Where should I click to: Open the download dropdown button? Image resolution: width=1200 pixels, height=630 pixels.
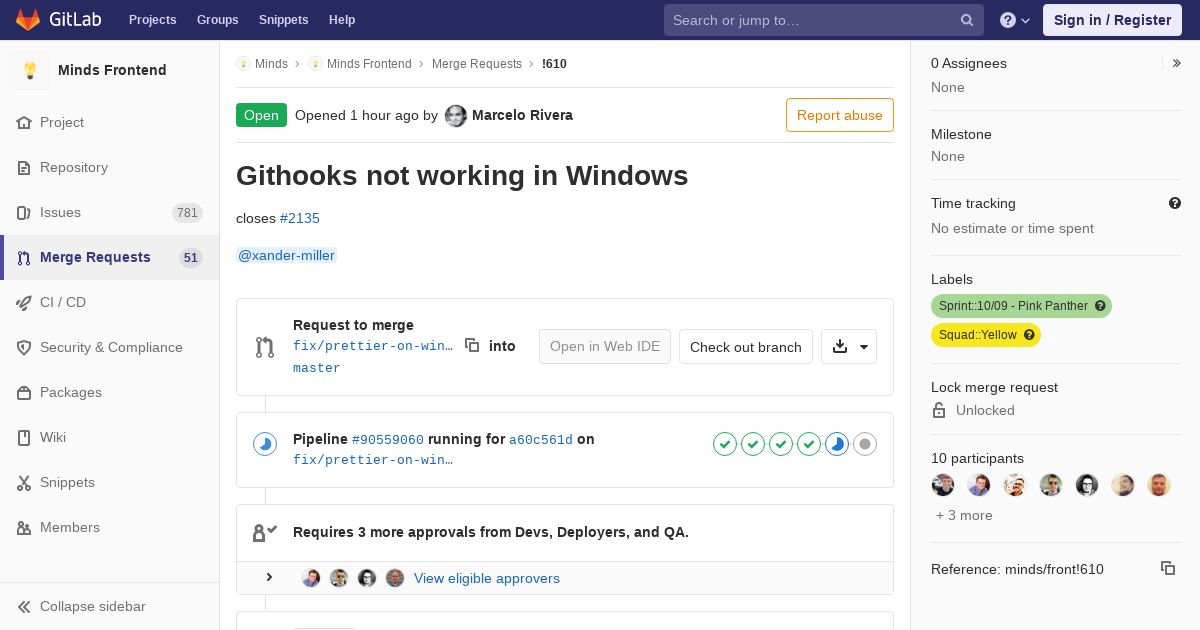point(849,347)
